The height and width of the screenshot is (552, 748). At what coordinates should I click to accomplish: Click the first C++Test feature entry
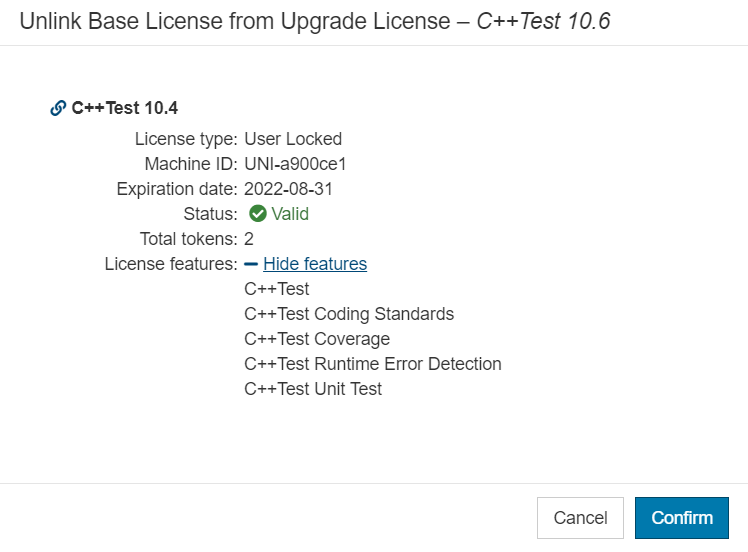click(277, 289)
